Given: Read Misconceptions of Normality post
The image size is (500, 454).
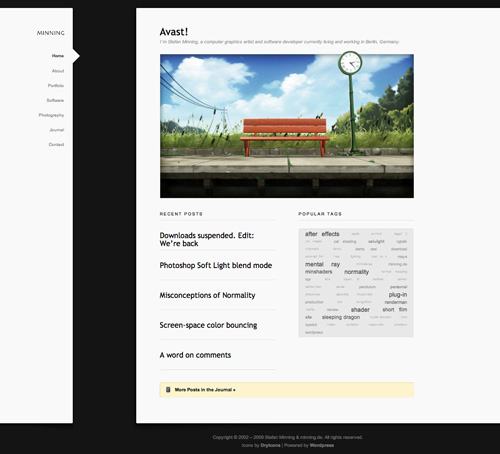Looking at the screenshot, I should [207, 295].
